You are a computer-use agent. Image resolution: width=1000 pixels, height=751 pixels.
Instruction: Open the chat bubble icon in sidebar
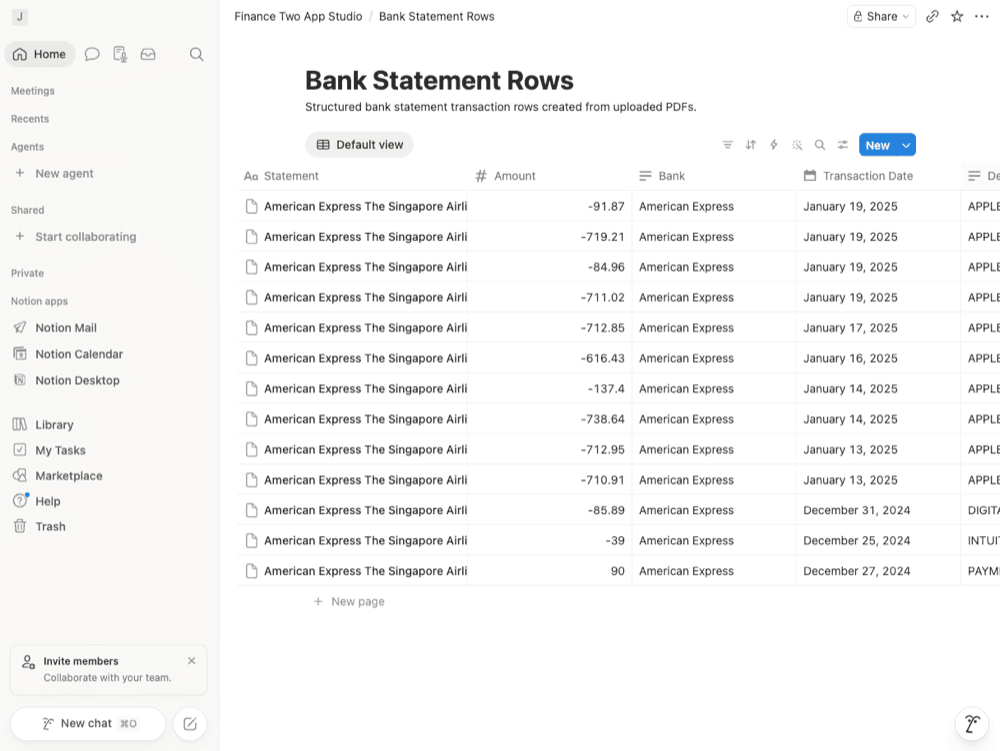[92, 54]
